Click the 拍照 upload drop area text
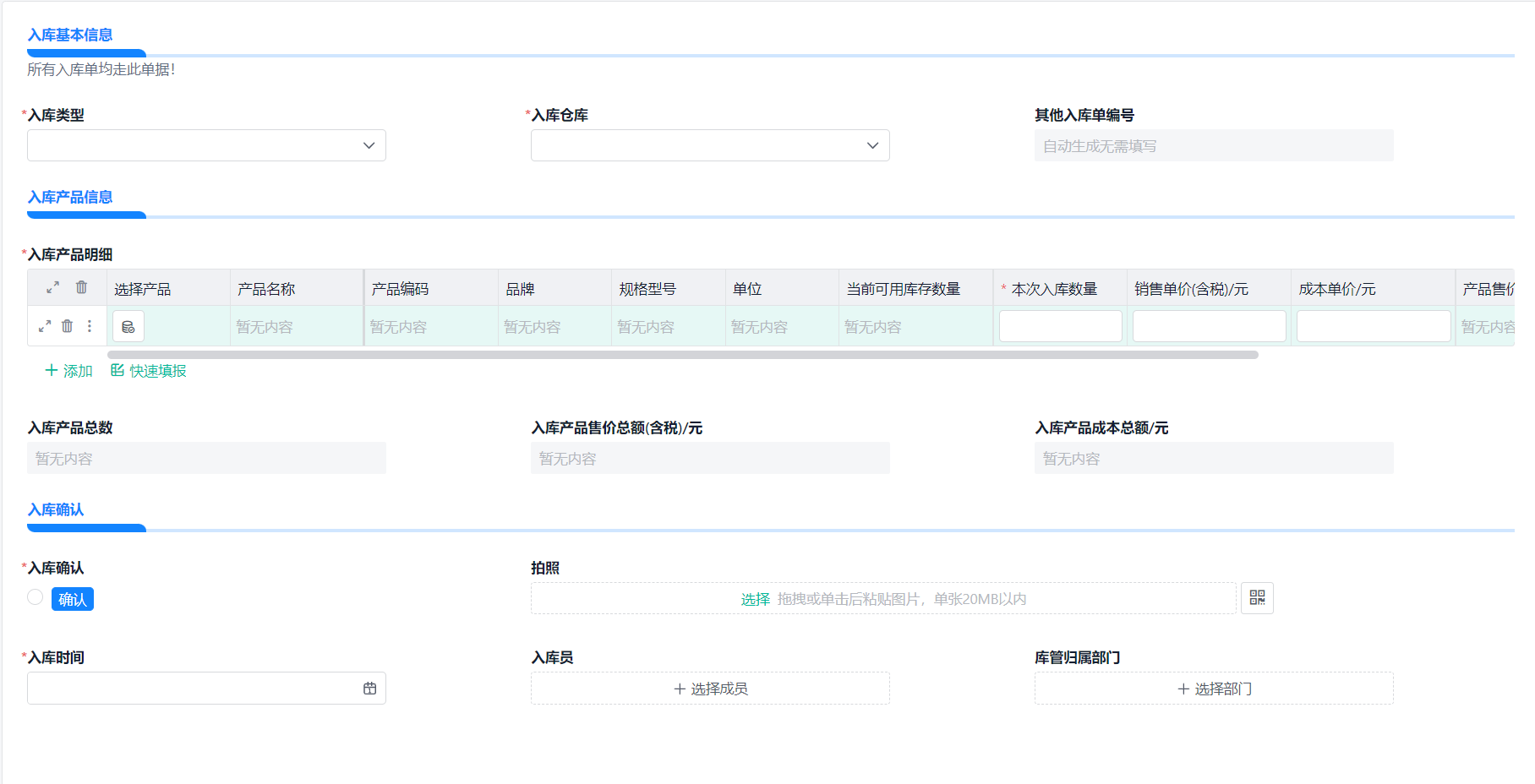The width and height of the screenshot is (1535, 784). tap(902, 599)
